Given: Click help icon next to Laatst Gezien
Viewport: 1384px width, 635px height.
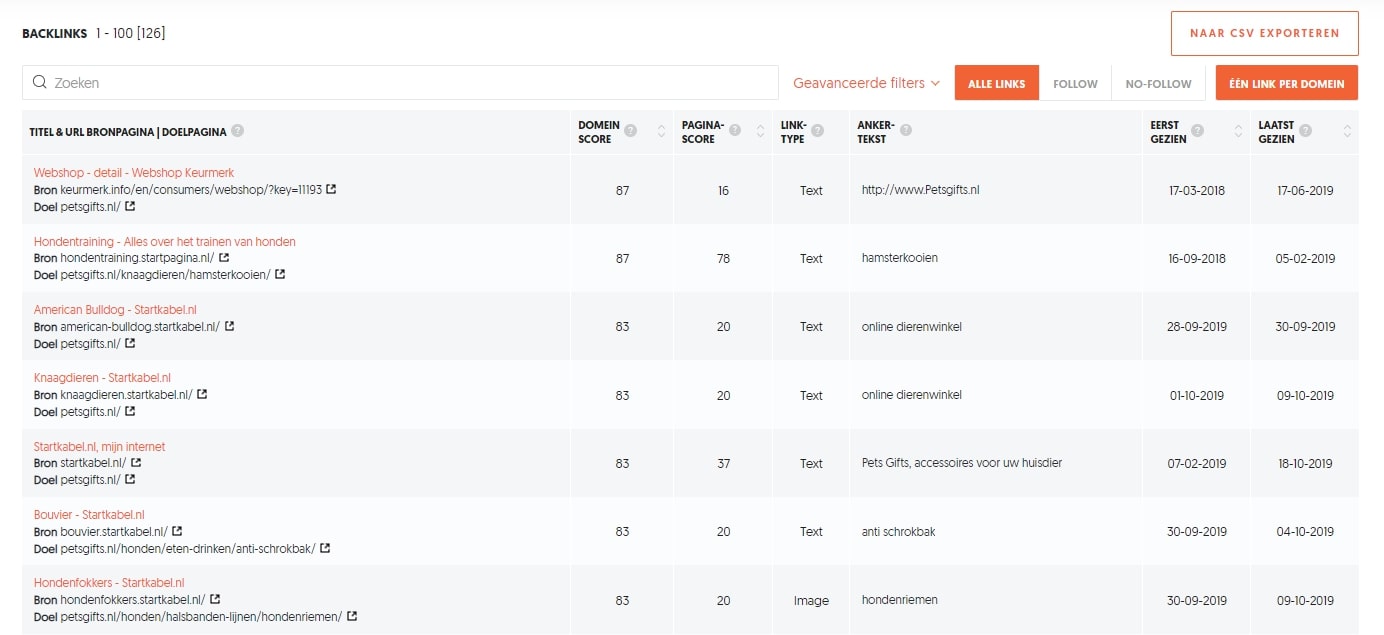Looking at the screenshot, I should [1306, 131].
